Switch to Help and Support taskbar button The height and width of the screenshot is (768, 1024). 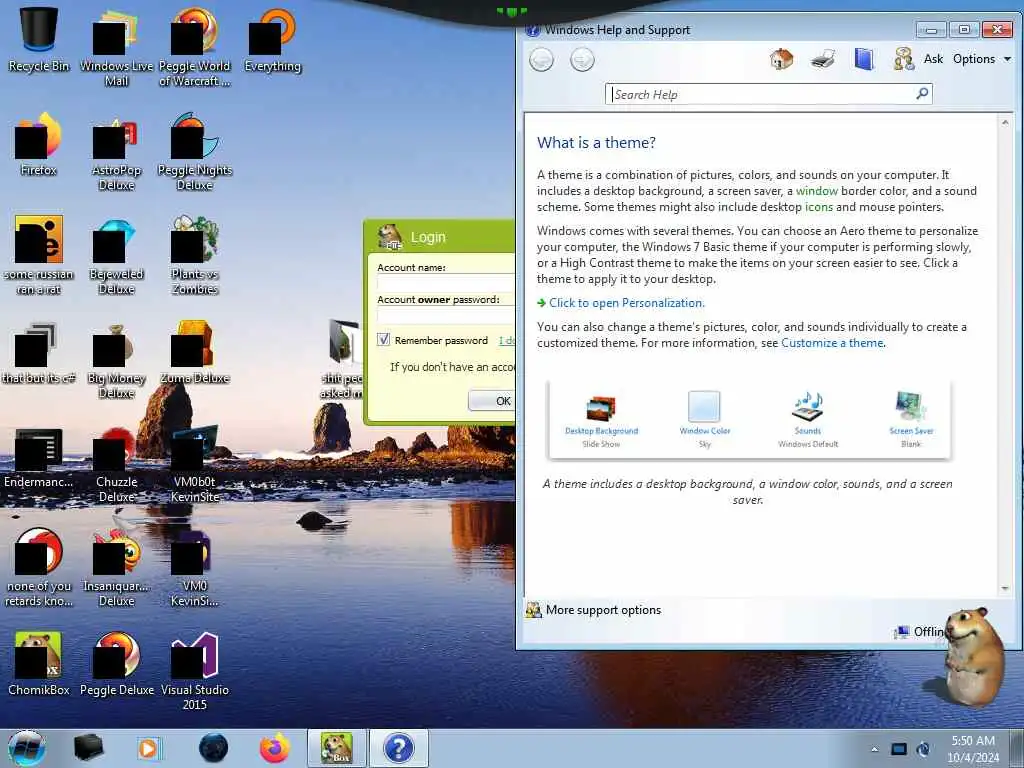398,748
